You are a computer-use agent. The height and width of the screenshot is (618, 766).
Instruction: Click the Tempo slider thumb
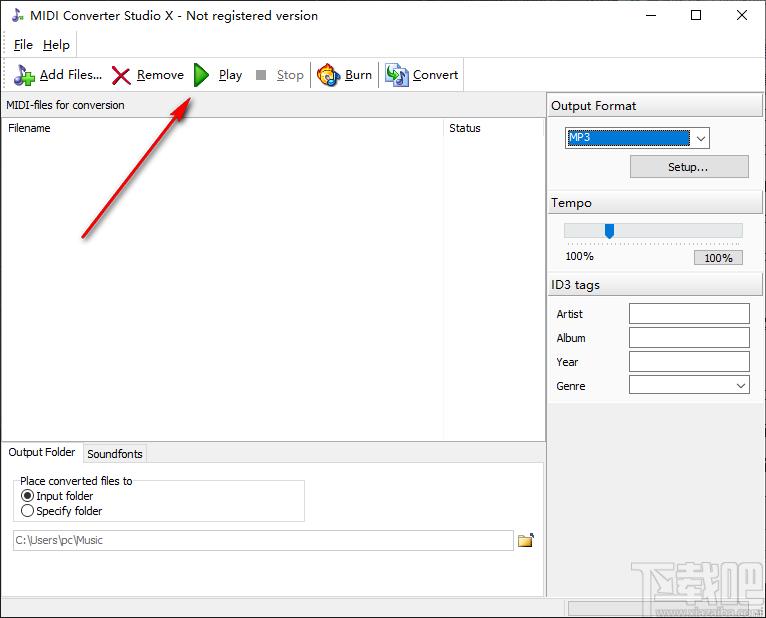tap(609, 231)
